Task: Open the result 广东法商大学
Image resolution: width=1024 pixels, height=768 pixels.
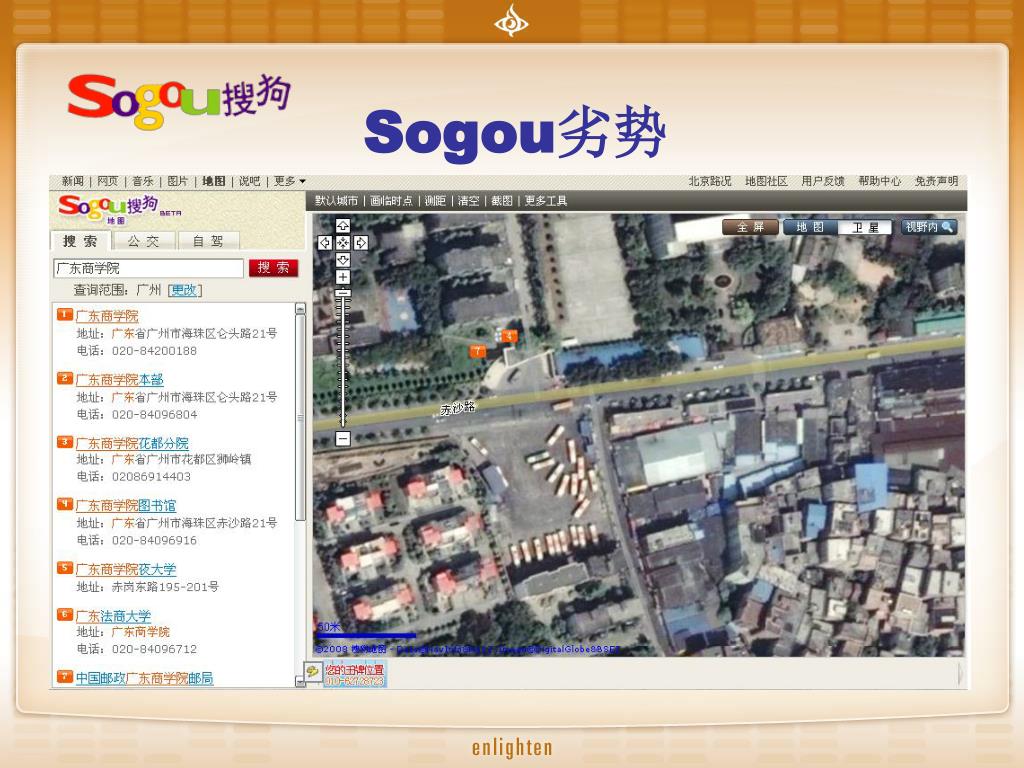Action: 113,616
